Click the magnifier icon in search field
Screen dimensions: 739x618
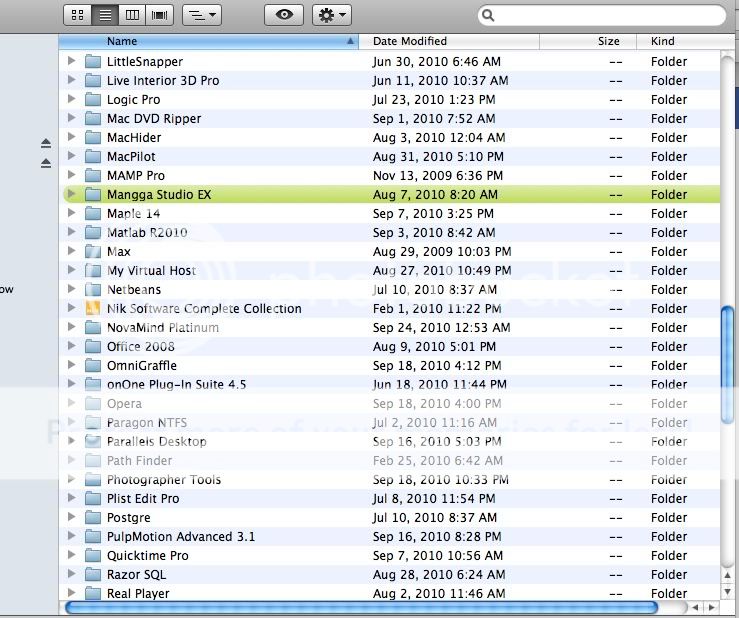[488, 16]
